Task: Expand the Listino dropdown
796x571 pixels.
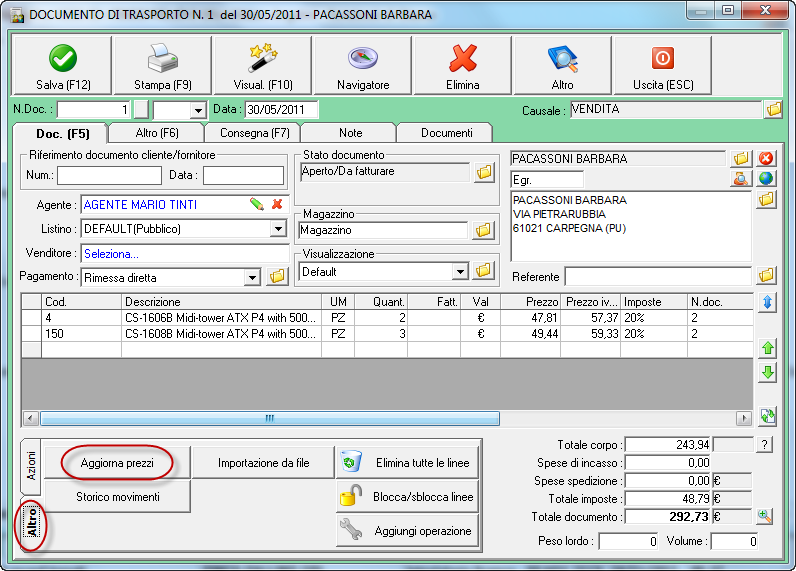Action: [278, 229]
